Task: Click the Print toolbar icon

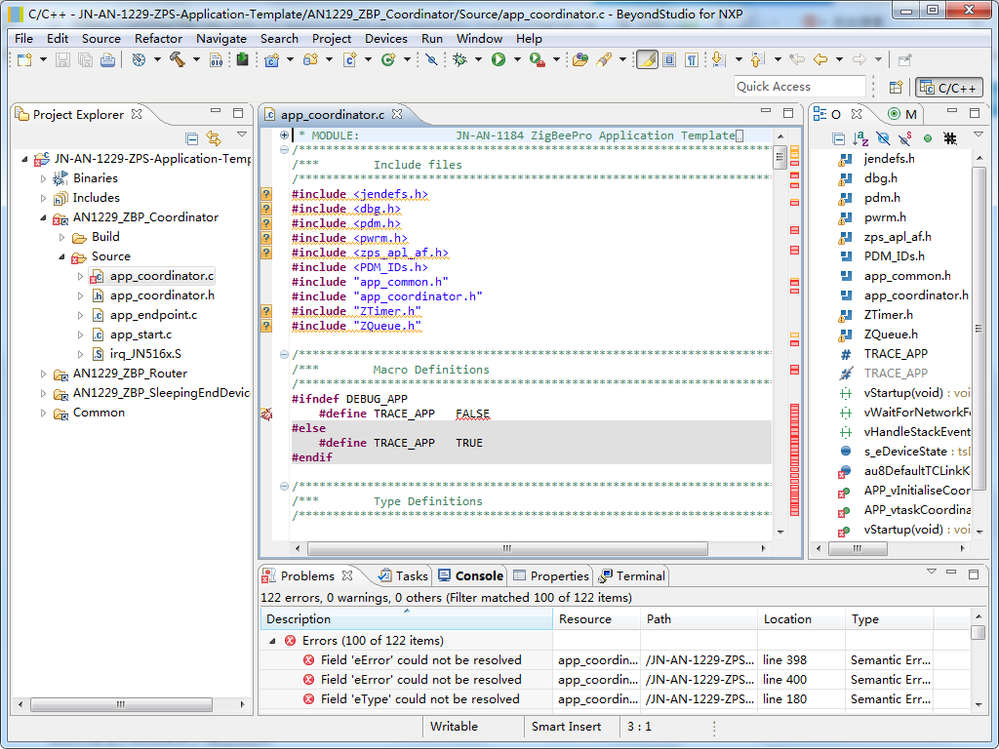Action: (106, 60)
